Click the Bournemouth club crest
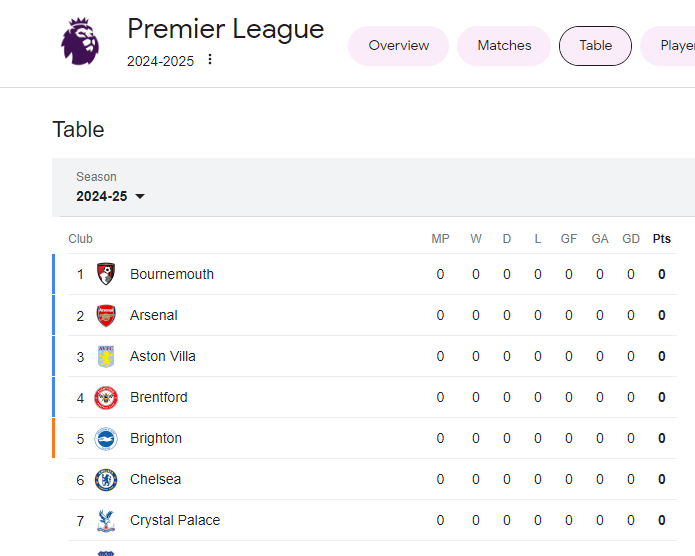Image resolution: width=695 pixels, height=556 pixels. coord(106,274)
